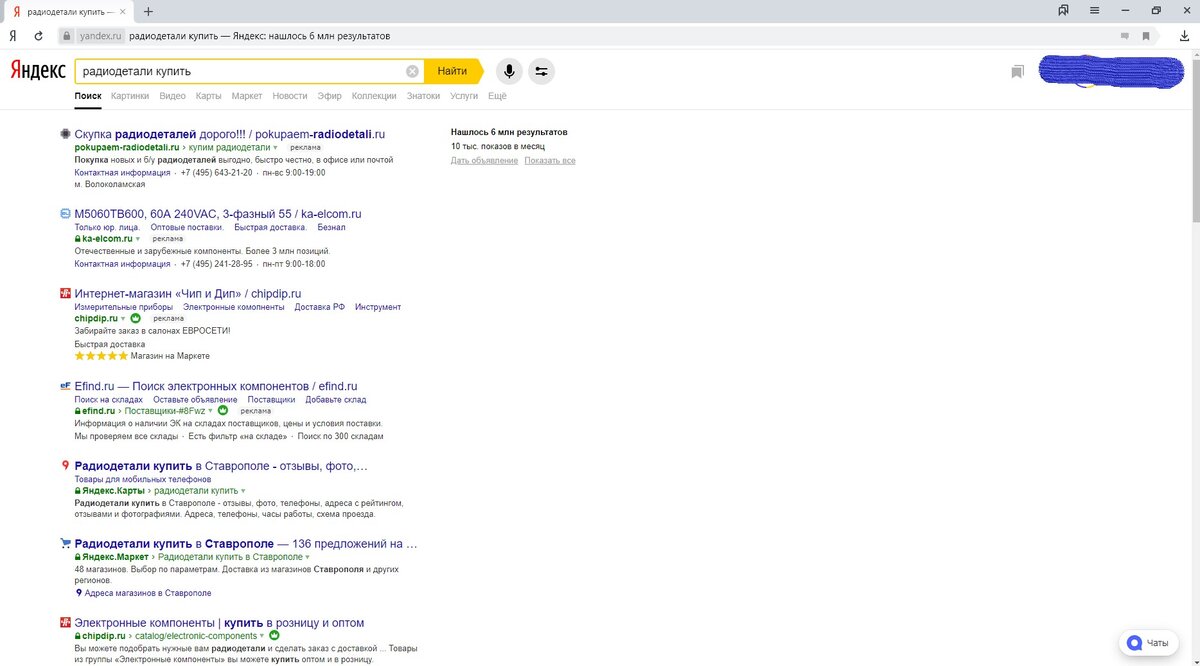Open Yandex collections bookmark icon
Image resolution: width=1200 pixels, height=666 pixels.
pyautogui.click(x=1017, y=72)
